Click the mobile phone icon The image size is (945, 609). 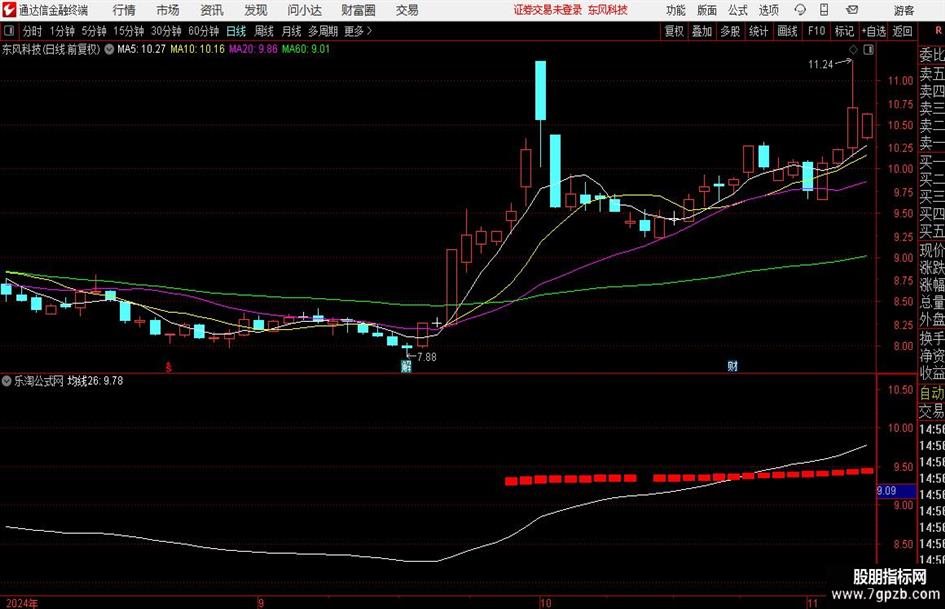(x=824, y=10)
